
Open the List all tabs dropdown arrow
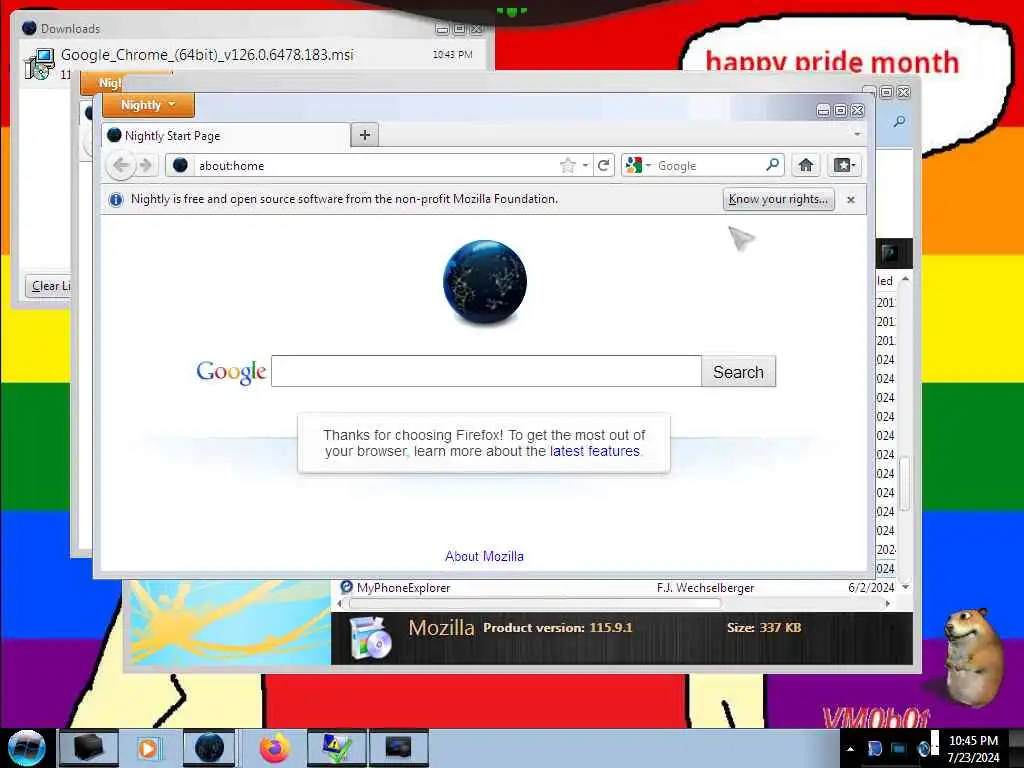857,134
